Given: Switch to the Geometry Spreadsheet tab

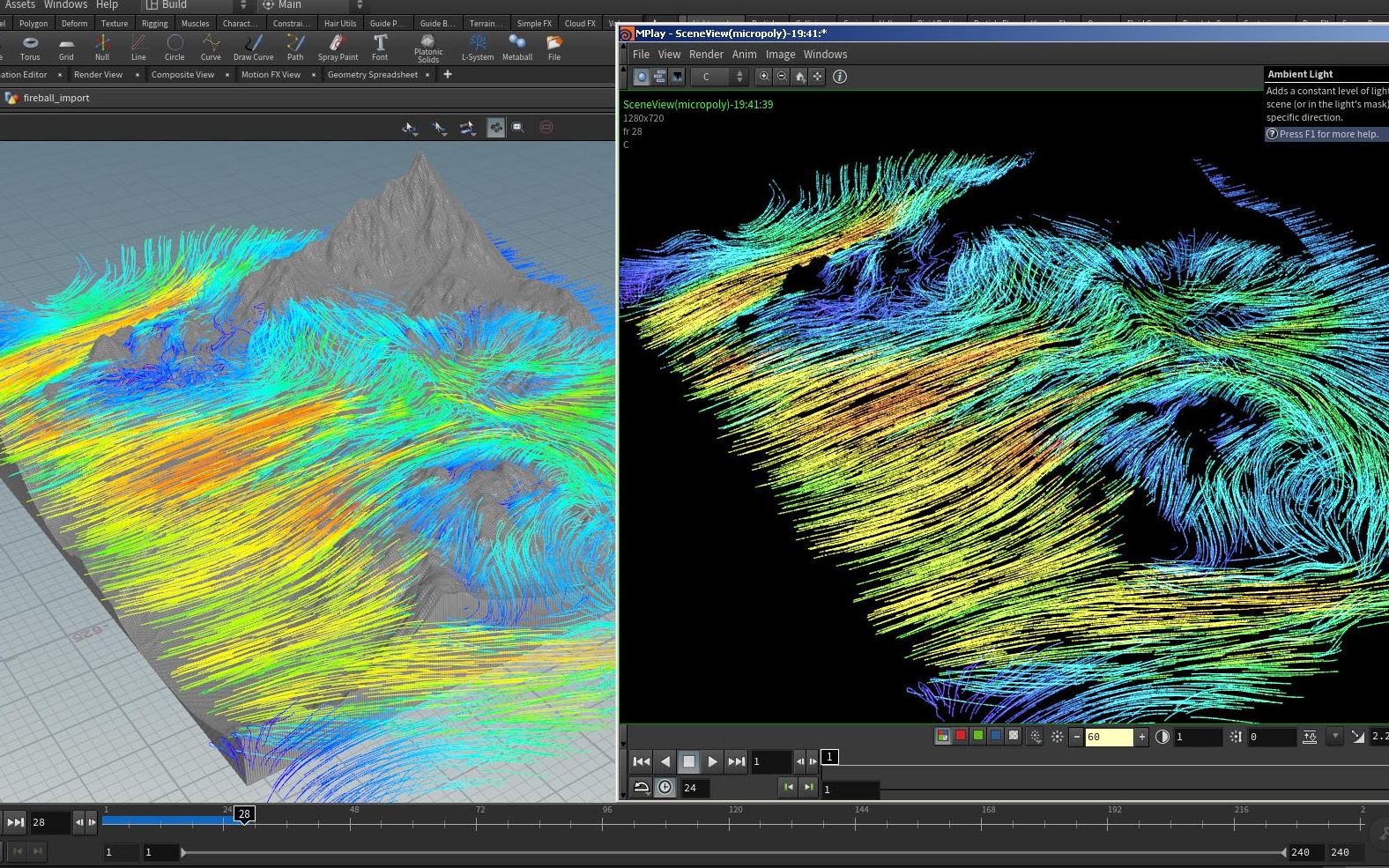Looking at the screenshot, I should 372,75.
